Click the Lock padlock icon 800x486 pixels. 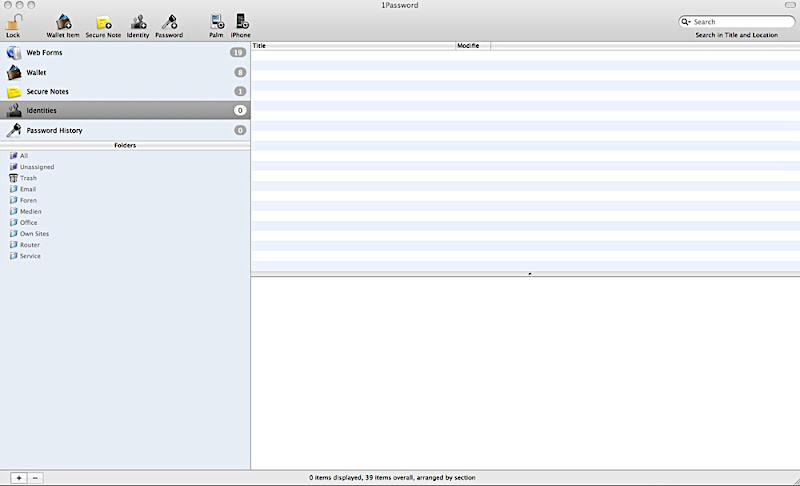click(x=13, y=22)
